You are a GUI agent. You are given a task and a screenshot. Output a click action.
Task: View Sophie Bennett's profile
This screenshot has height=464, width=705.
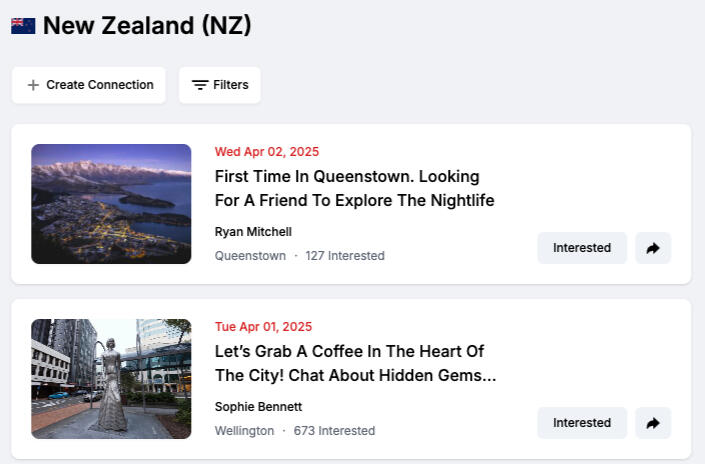(258, 407)
